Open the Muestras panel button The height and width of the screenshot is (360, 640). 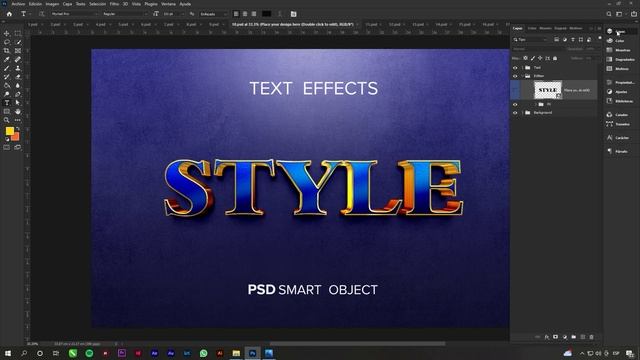click(619, 50)
